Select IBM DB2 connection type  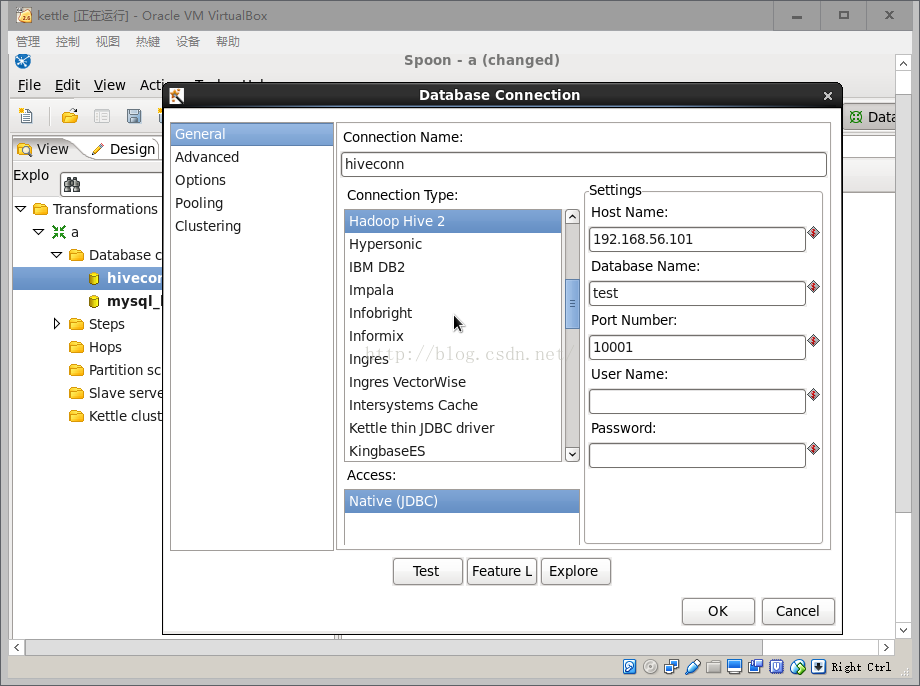click(x=453, y=267)
